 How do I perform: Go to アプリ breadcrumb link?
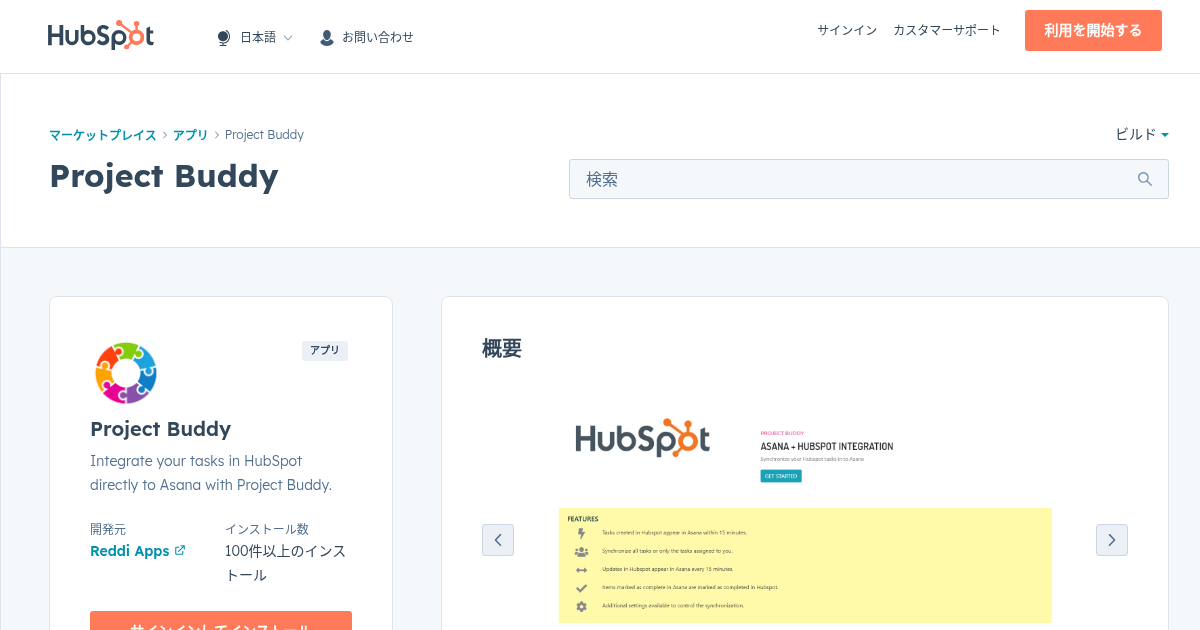point(190,135)
